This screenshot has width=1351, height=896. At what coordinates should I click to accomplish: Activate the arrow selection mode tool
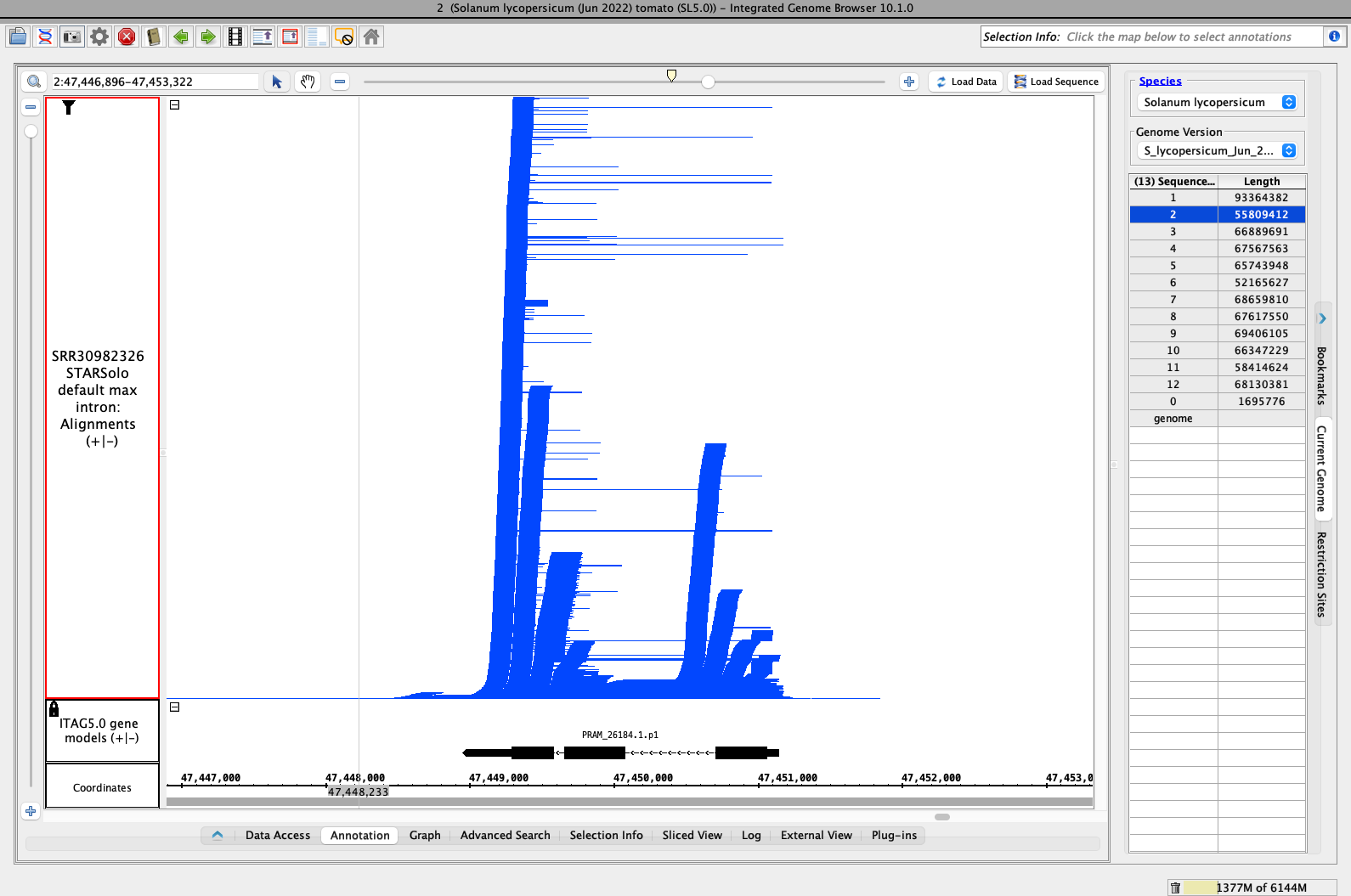(277, 82)
